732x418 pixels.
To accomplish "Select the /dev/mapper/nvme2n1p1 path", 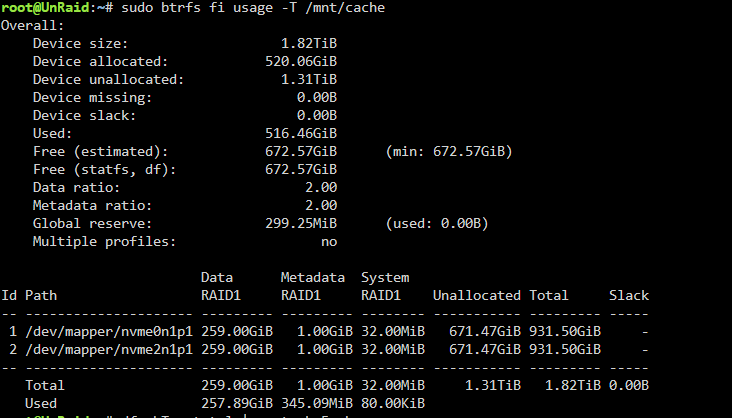I will (109, 350).
